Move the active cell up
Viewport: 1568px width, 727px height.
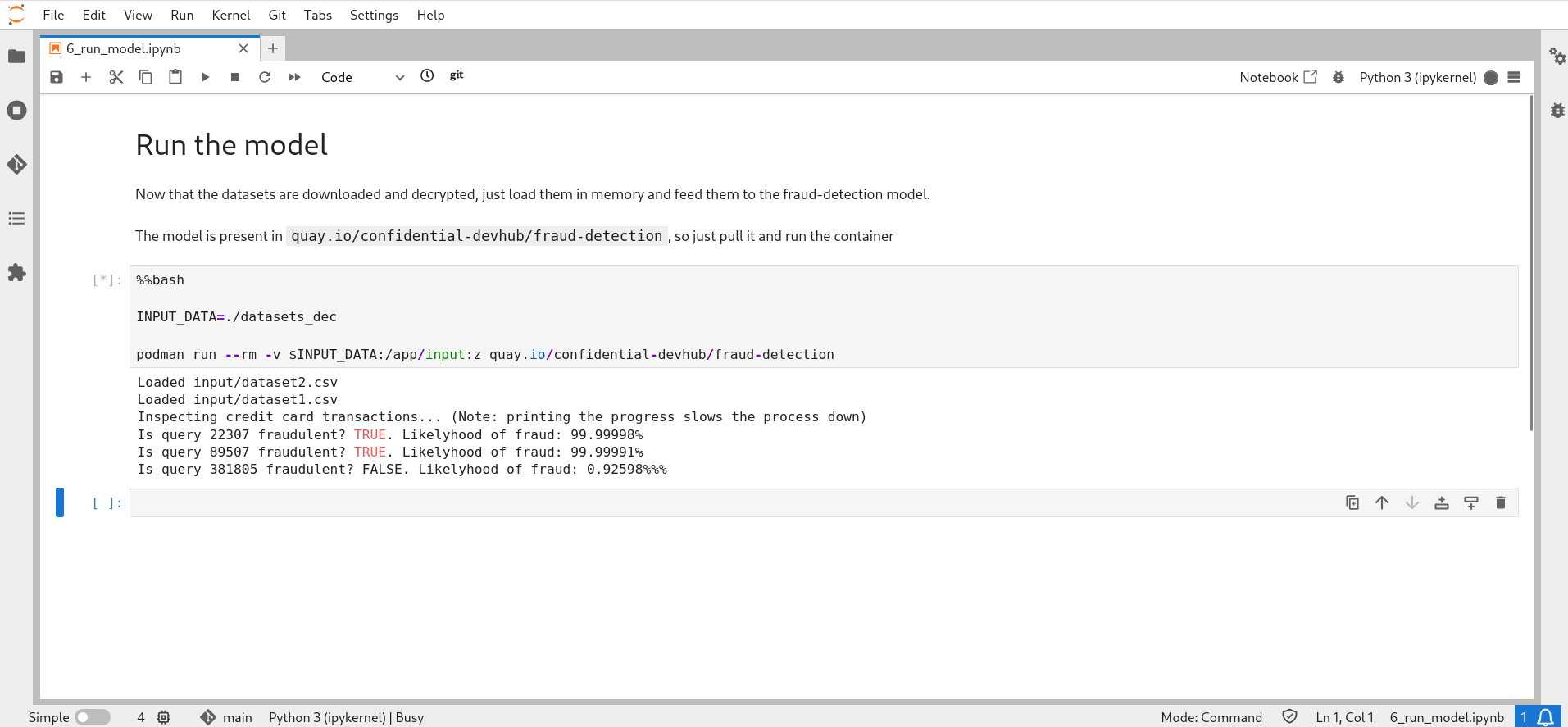(1382, 502)
